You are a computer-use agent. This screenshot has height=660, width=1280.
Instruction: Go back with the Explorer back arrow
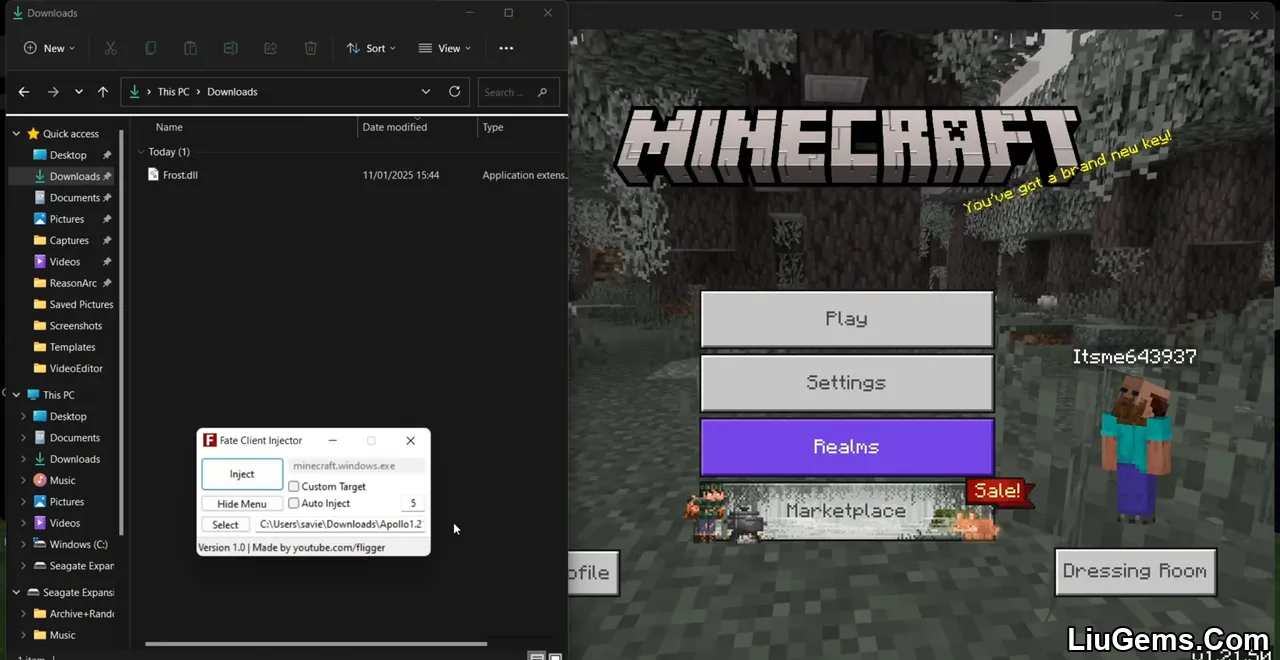point(24,92)
